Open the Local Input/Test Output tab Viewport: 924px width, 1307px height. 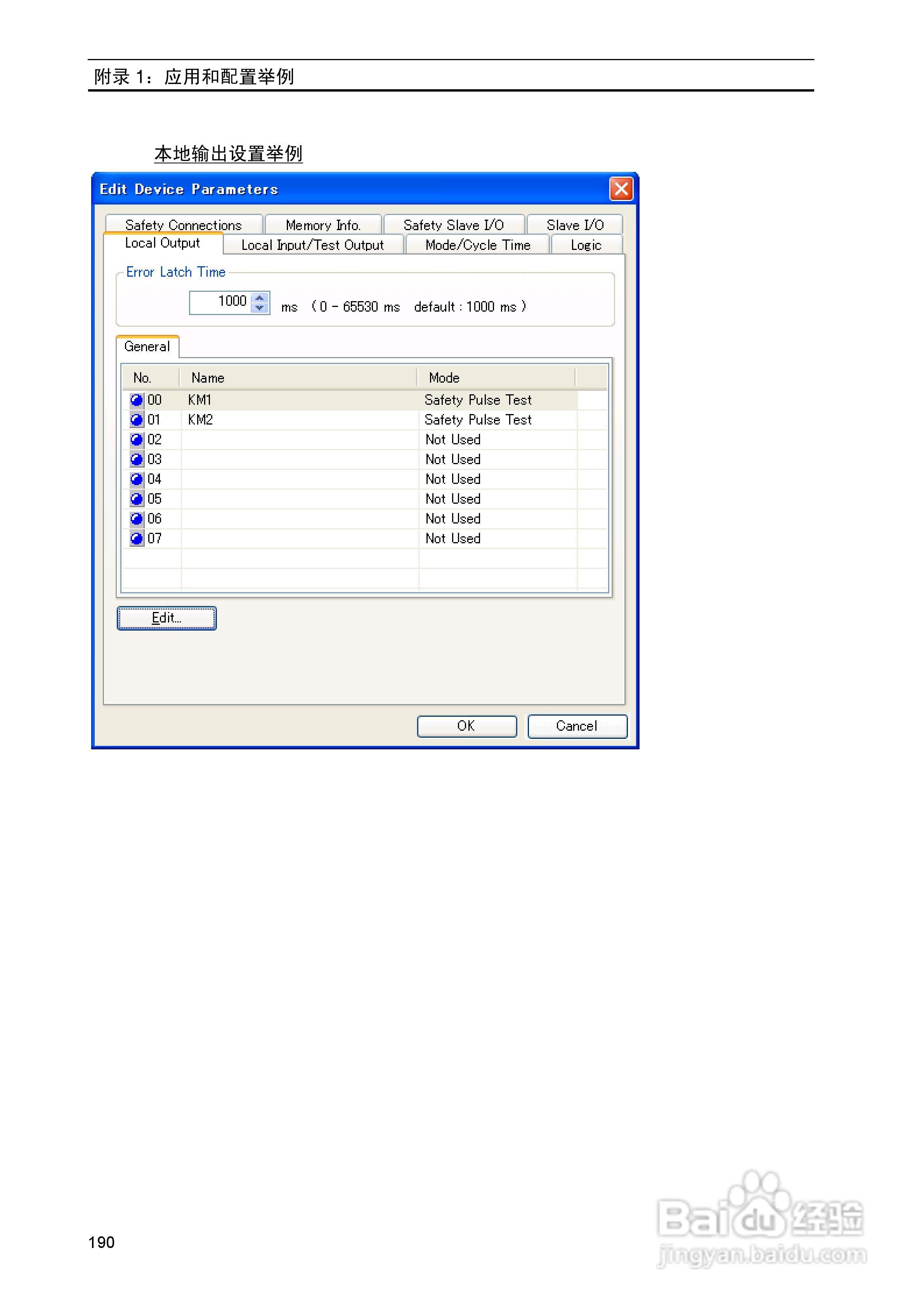312,245
